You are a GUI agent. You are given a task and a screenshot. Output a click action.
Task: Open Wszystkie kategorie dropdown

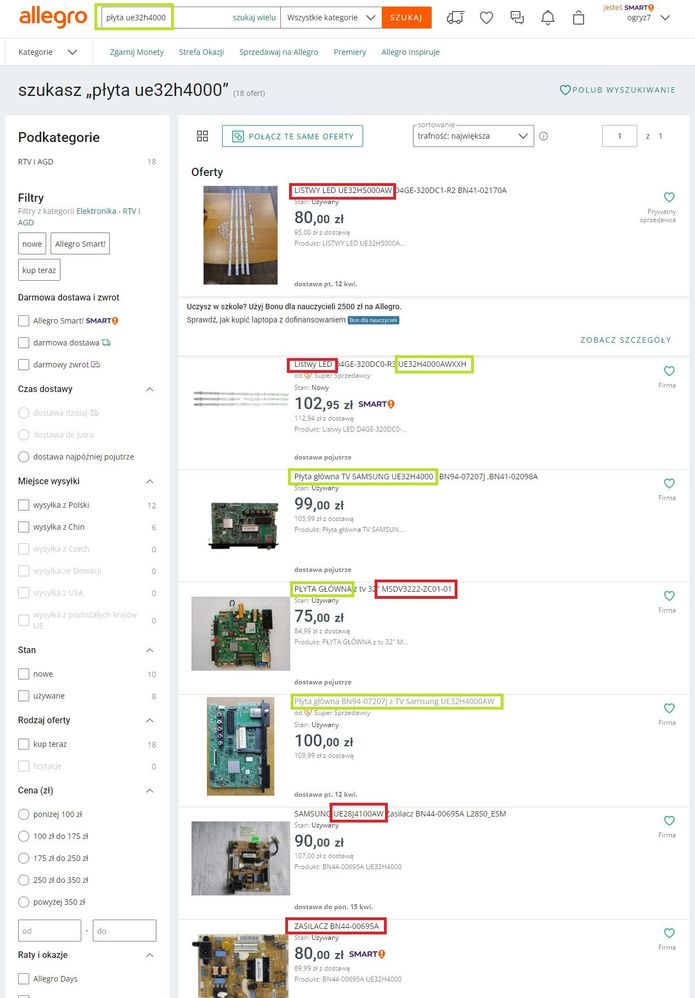pos(331,18)
